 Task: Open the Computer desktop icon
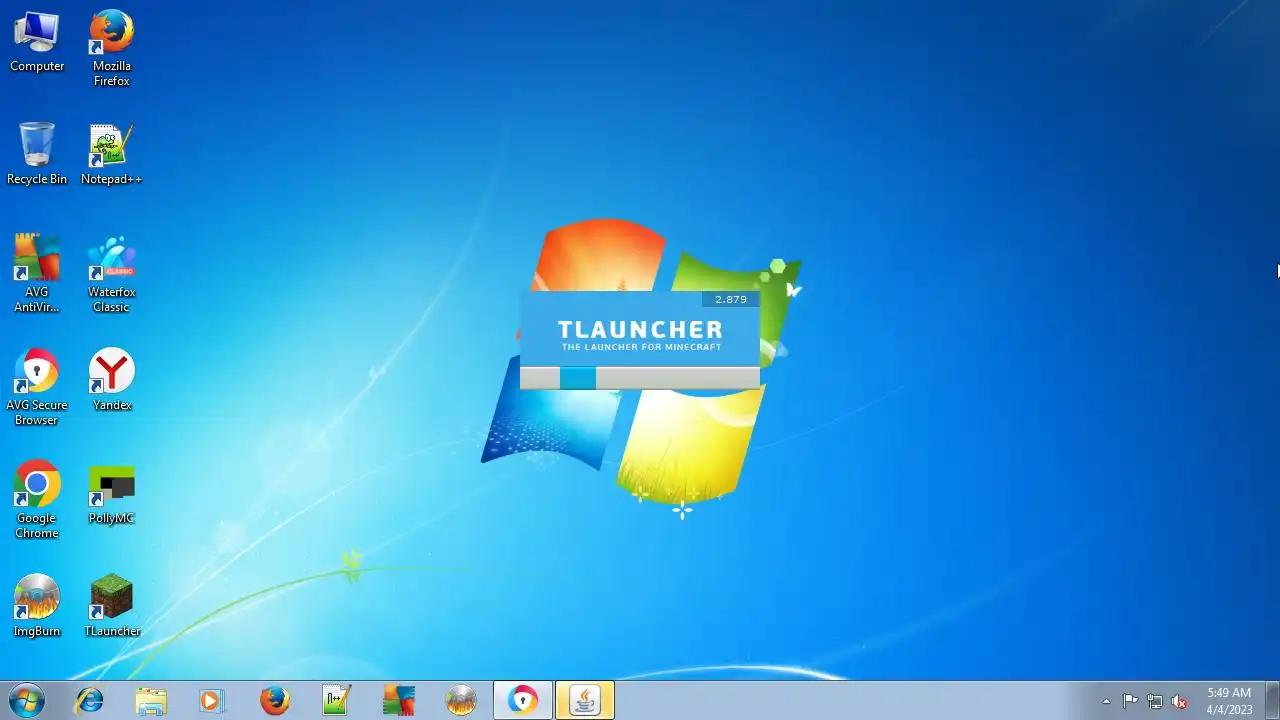coord(37,42)
